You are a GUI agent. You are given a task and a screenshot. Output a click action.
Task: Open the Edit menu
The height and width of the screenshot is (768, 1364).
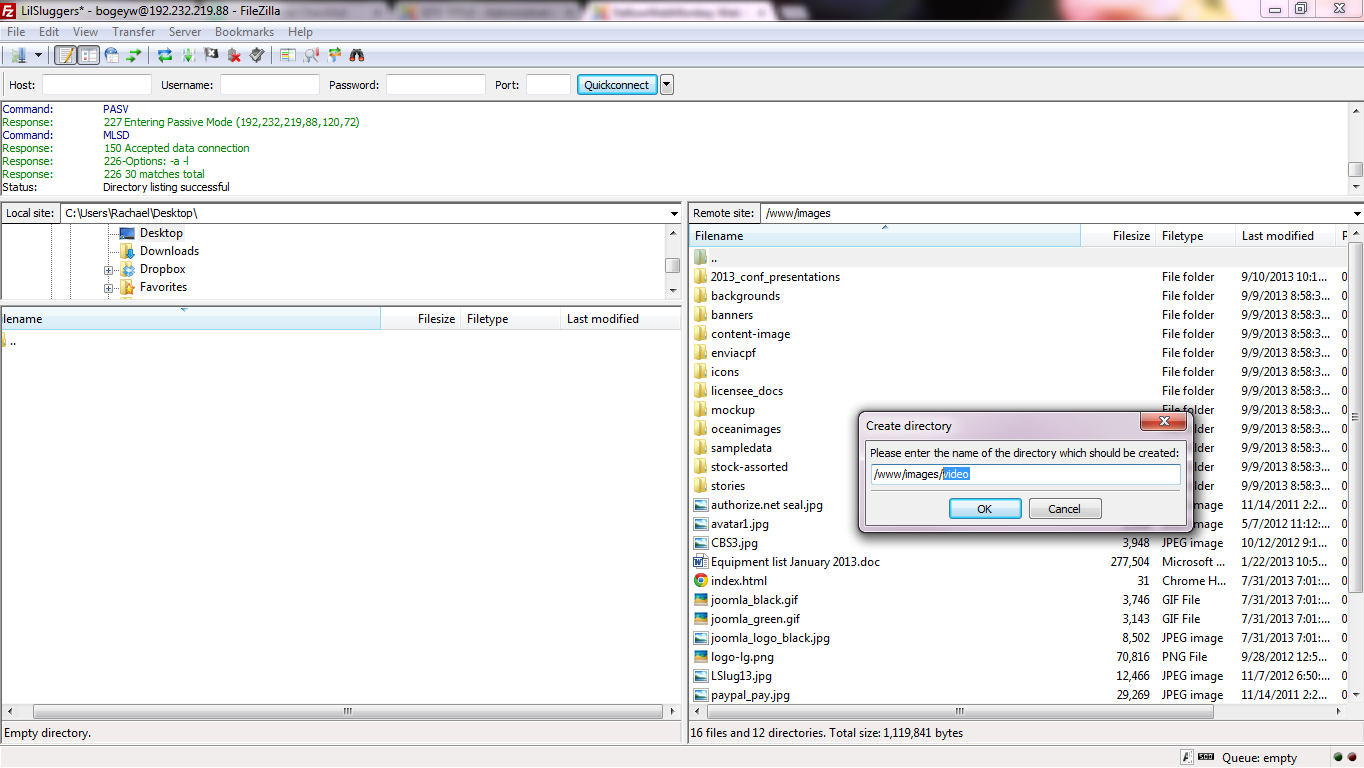click(x=49, y=32)
